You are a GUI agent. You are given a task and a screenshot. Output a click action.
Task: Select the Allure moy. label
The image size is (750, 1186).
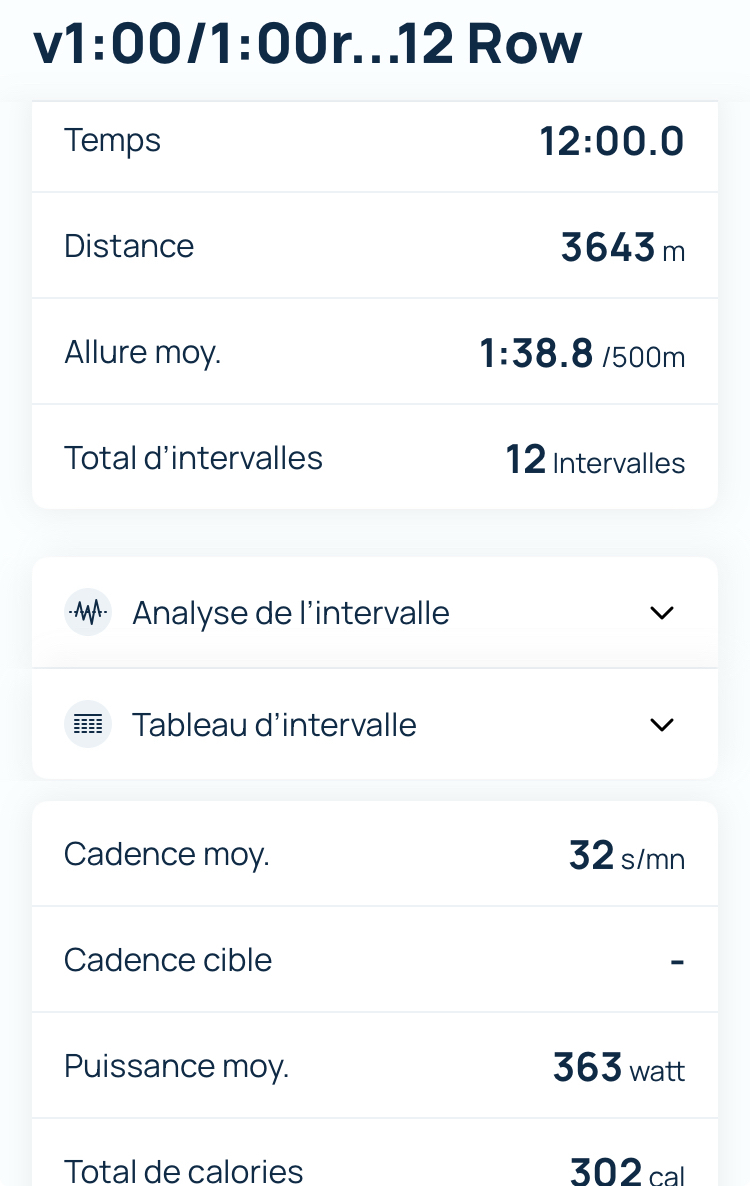[142, 352]
